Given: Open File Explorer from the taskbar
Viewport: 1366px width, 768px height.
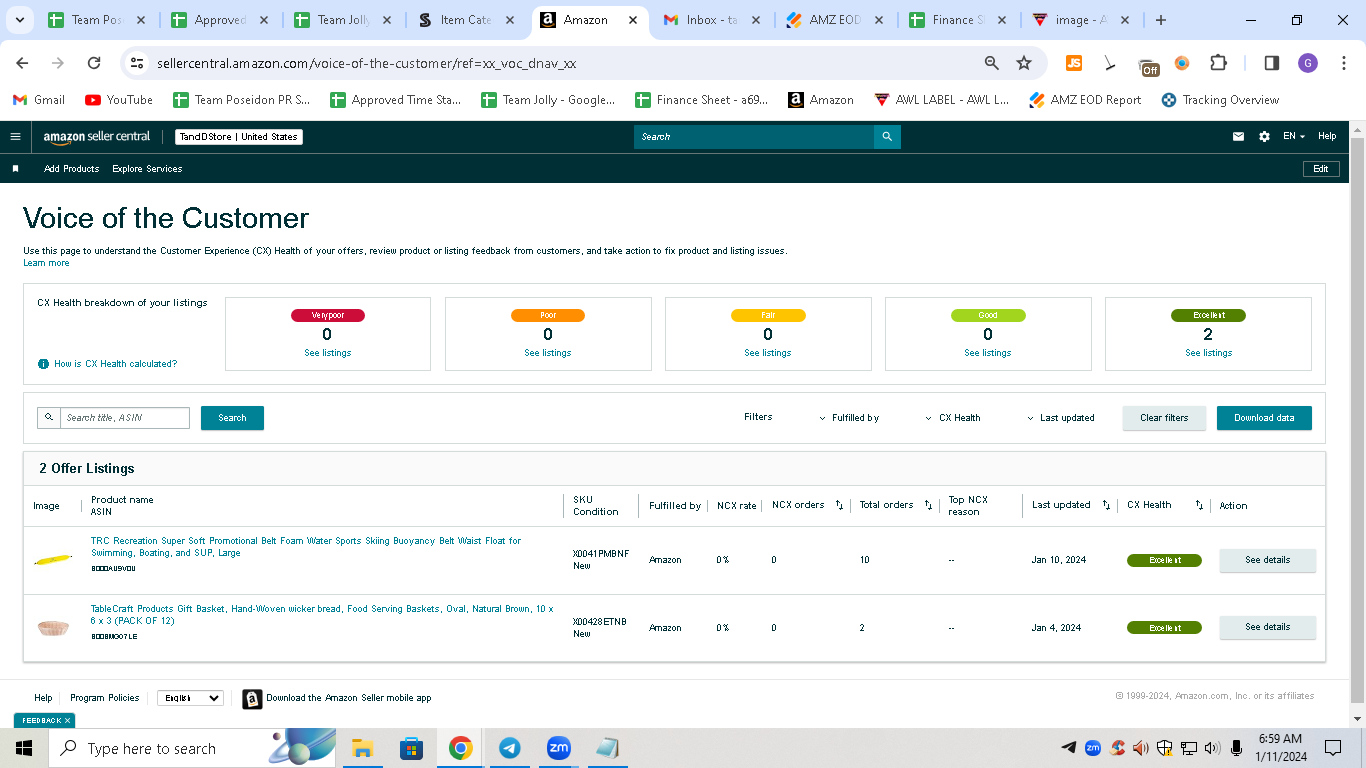Looking at the screenshot, I should (x=362, y=748).
